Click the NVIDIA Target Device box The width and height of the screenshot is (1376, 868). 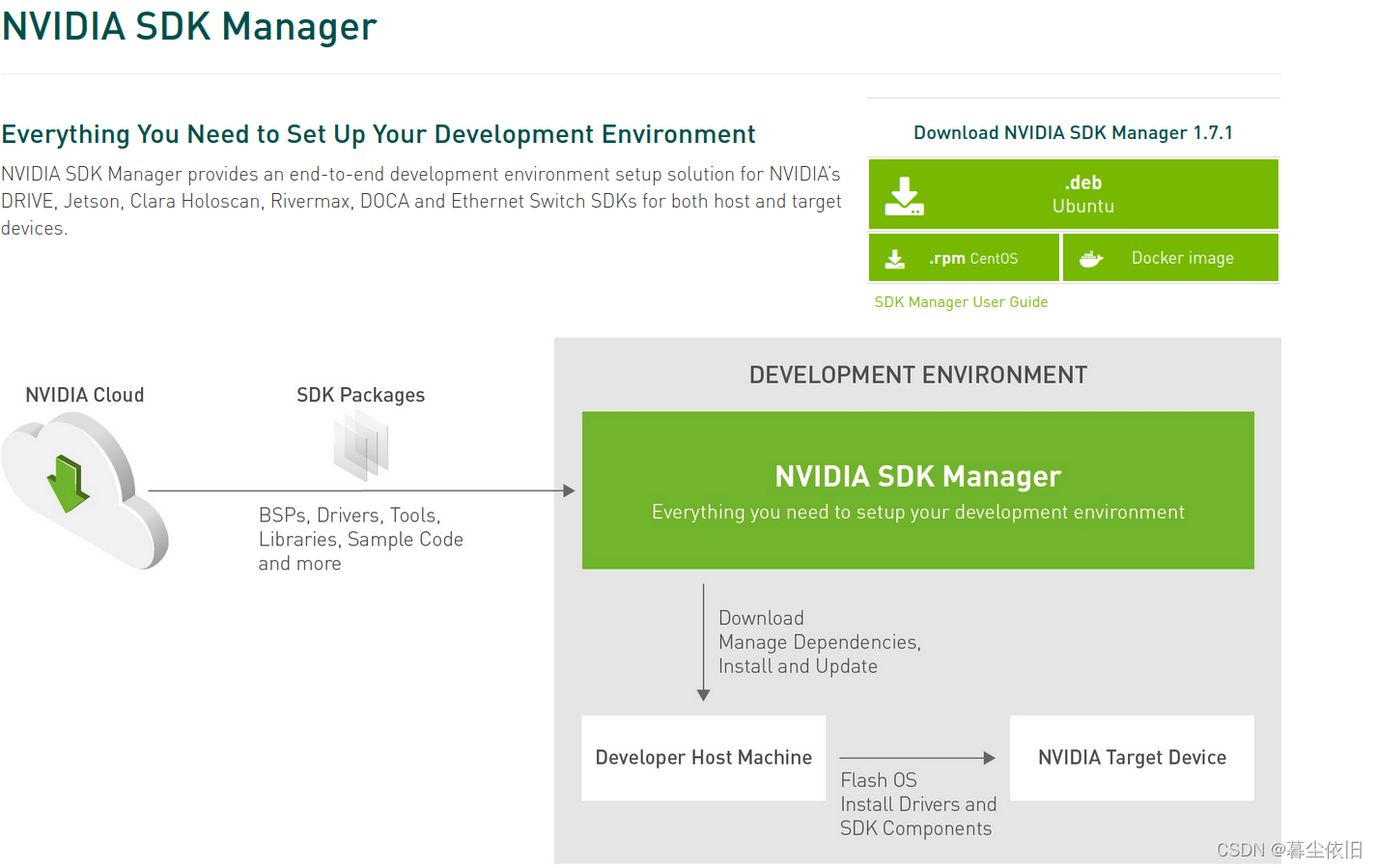(1132, 758)
